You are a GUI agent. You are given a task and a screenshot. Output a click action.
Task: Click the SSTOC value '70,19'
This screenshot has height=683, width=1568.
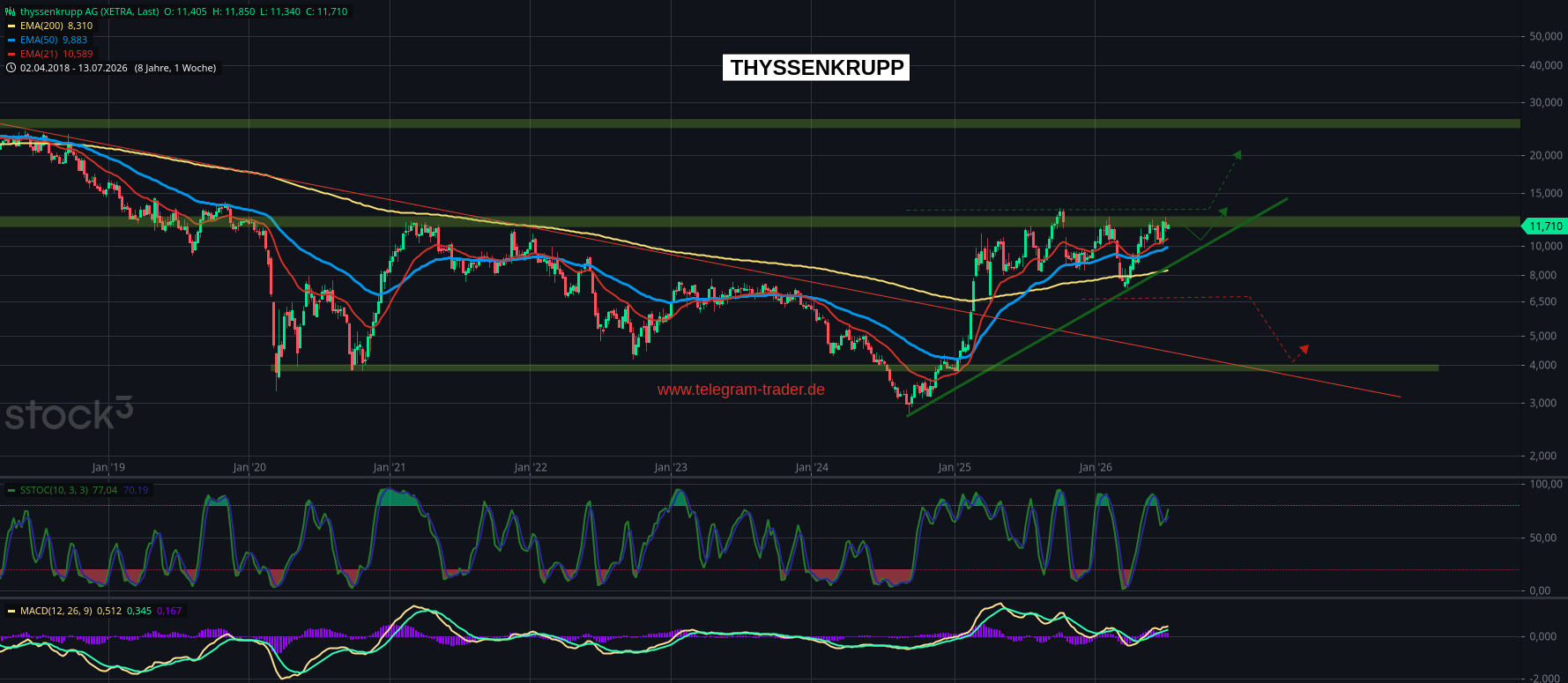(x=136, y=490)
